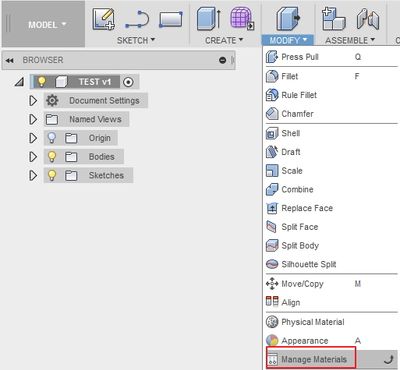Open the MODEL workspace dropdown

(47, 25)
